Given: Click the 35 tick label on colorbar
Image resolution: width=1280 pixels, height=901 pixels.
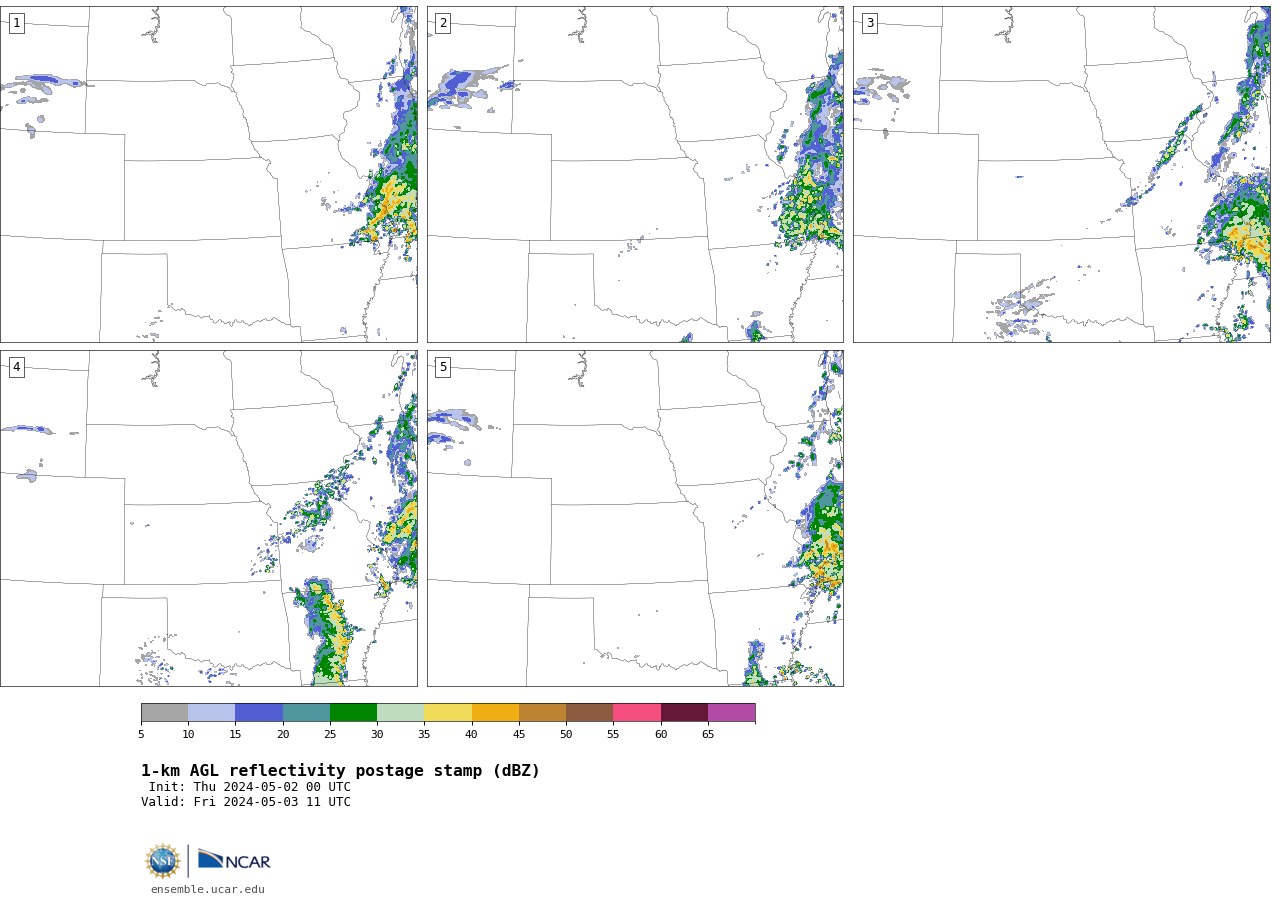Looking at the screenshot, I should point(424,735).
